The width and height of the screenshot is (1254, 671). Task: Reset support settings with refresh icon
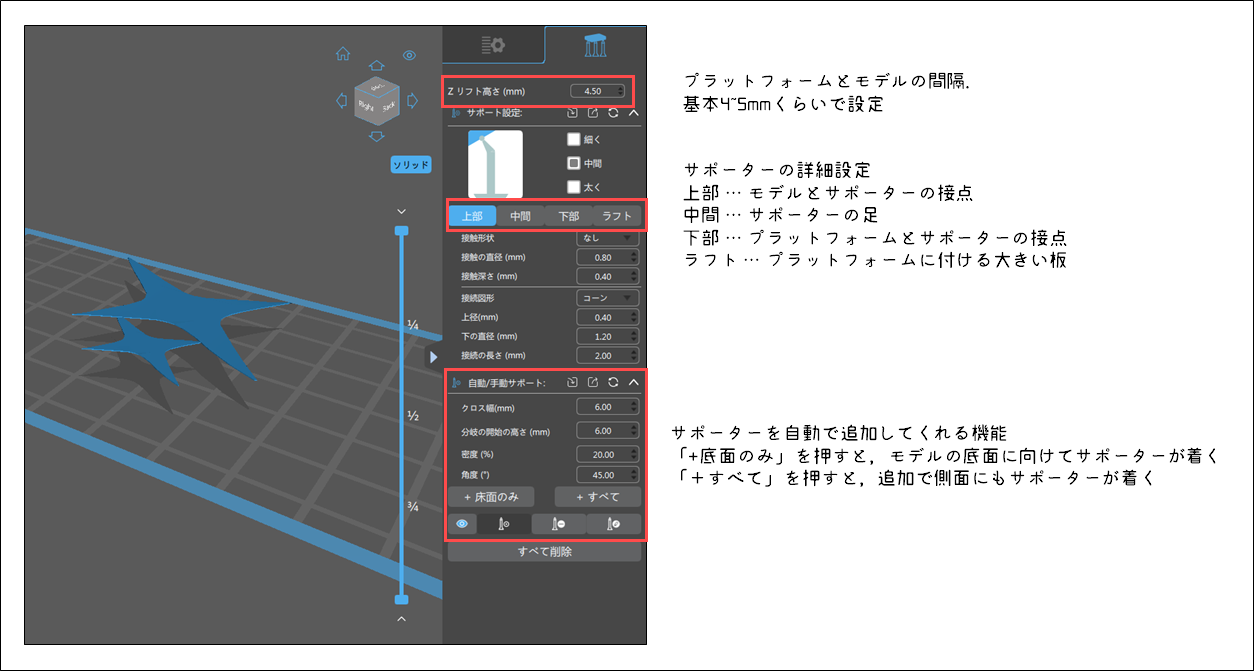[613, 113]
